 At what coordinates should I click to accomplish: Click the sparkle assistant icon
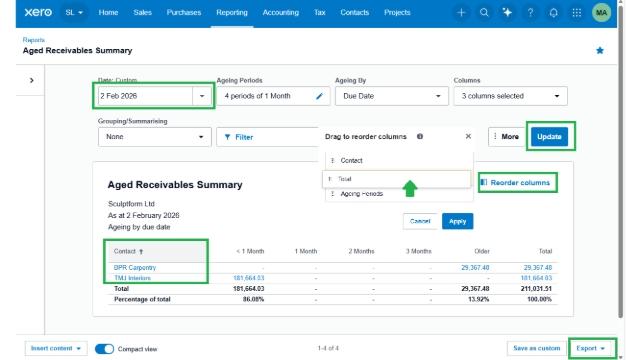[x=507, y=13]
